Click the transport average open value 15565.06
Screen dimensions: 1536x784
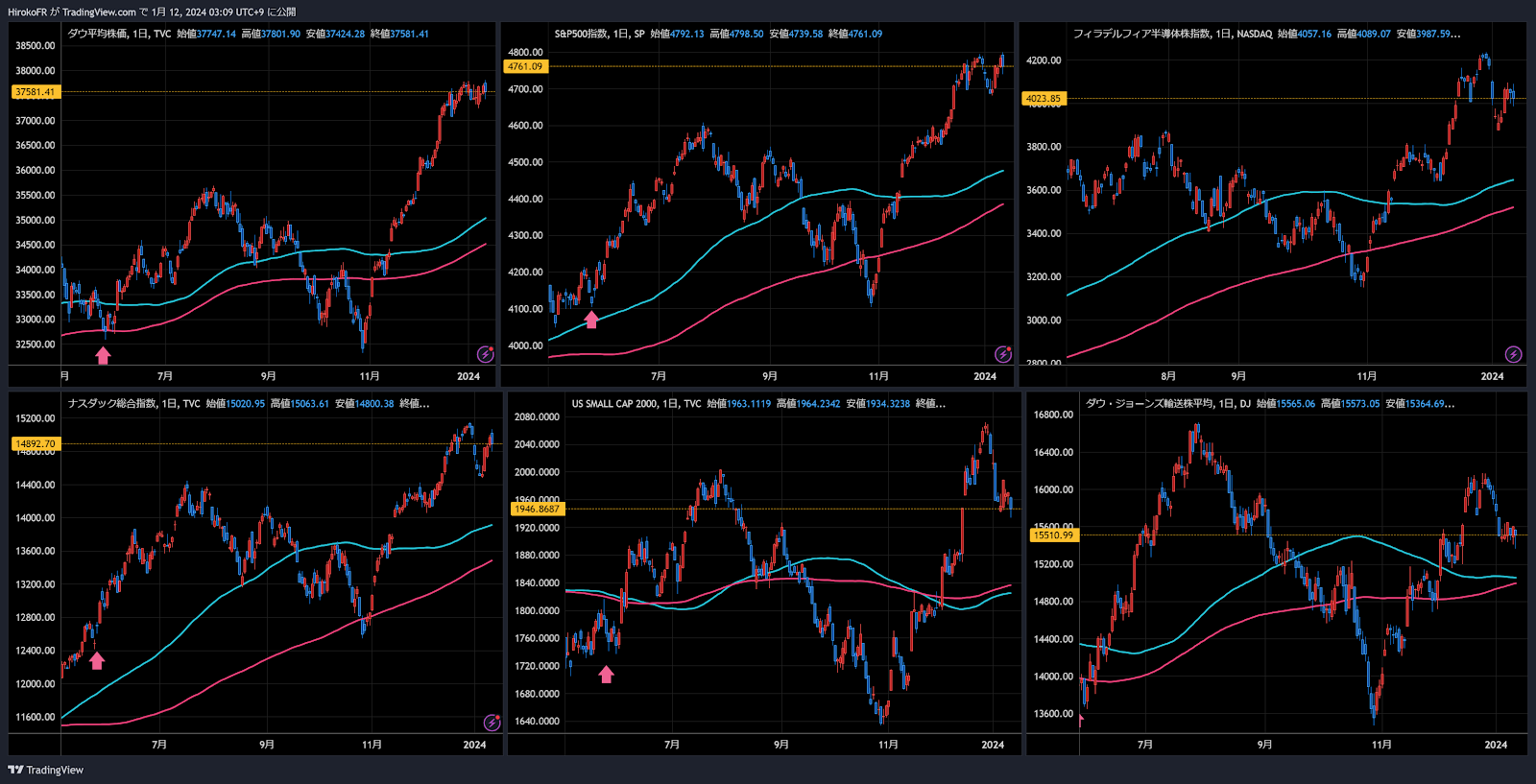click(1295, 403)
